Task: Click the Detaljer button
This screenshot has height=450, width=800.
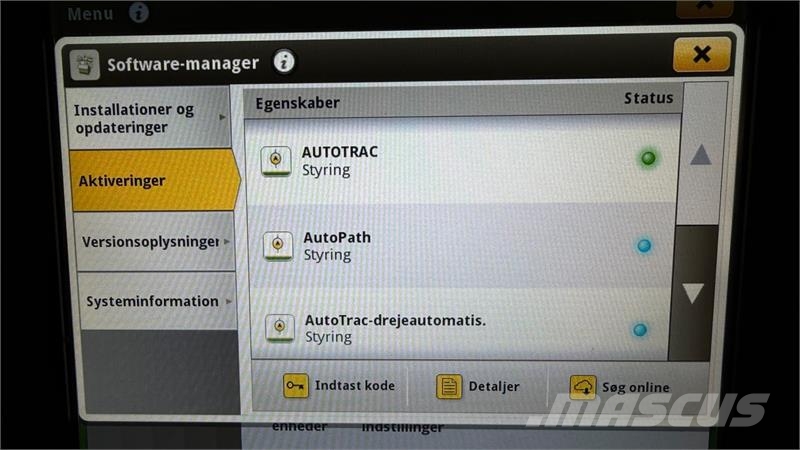Action: [478, 387]
